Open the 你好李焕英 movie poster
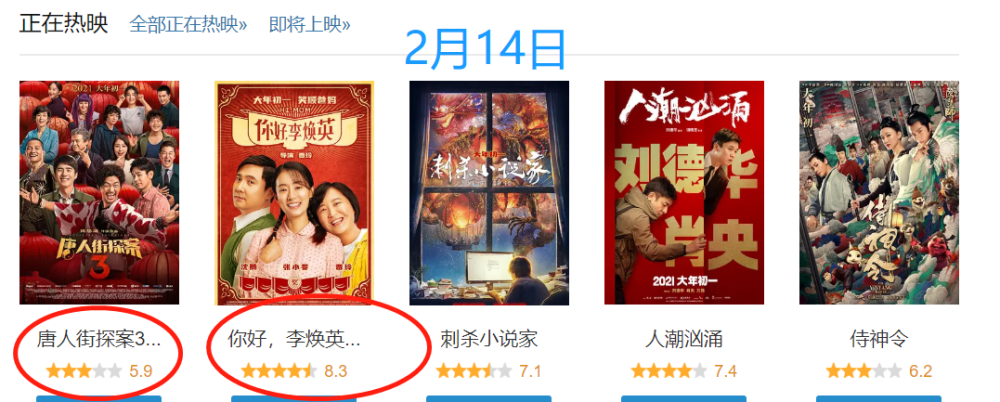 [294, 193]
